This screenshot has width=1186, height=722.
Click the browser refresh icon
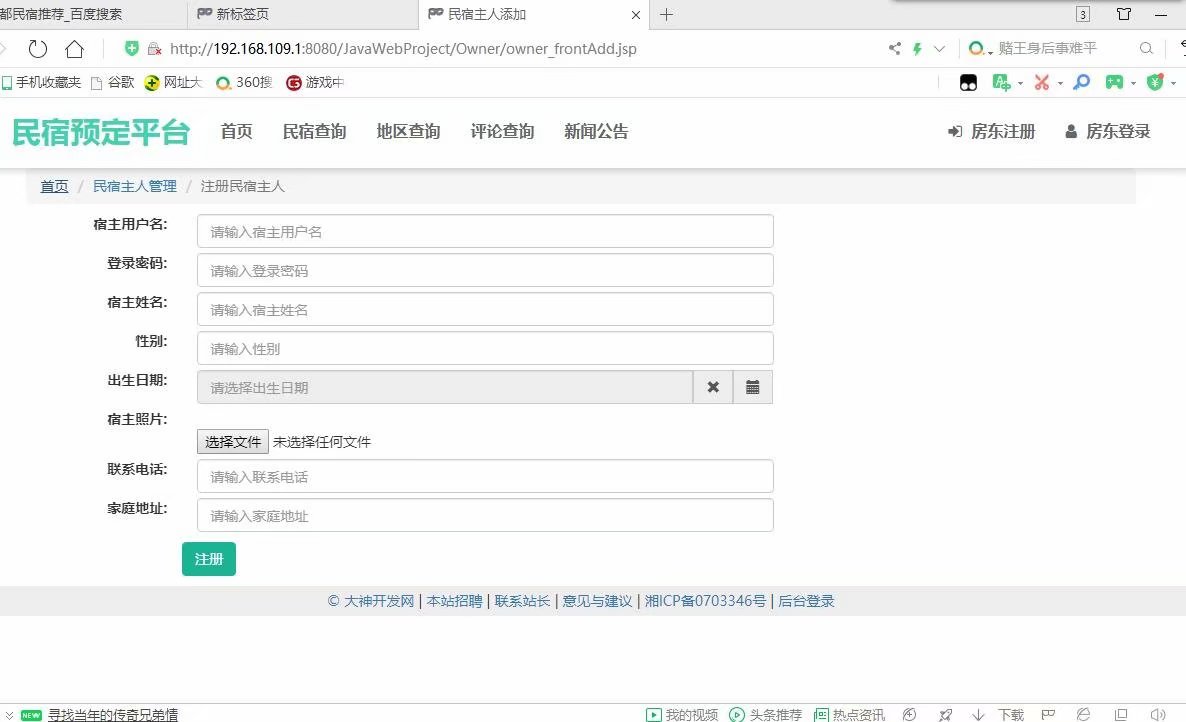point(37,49)
